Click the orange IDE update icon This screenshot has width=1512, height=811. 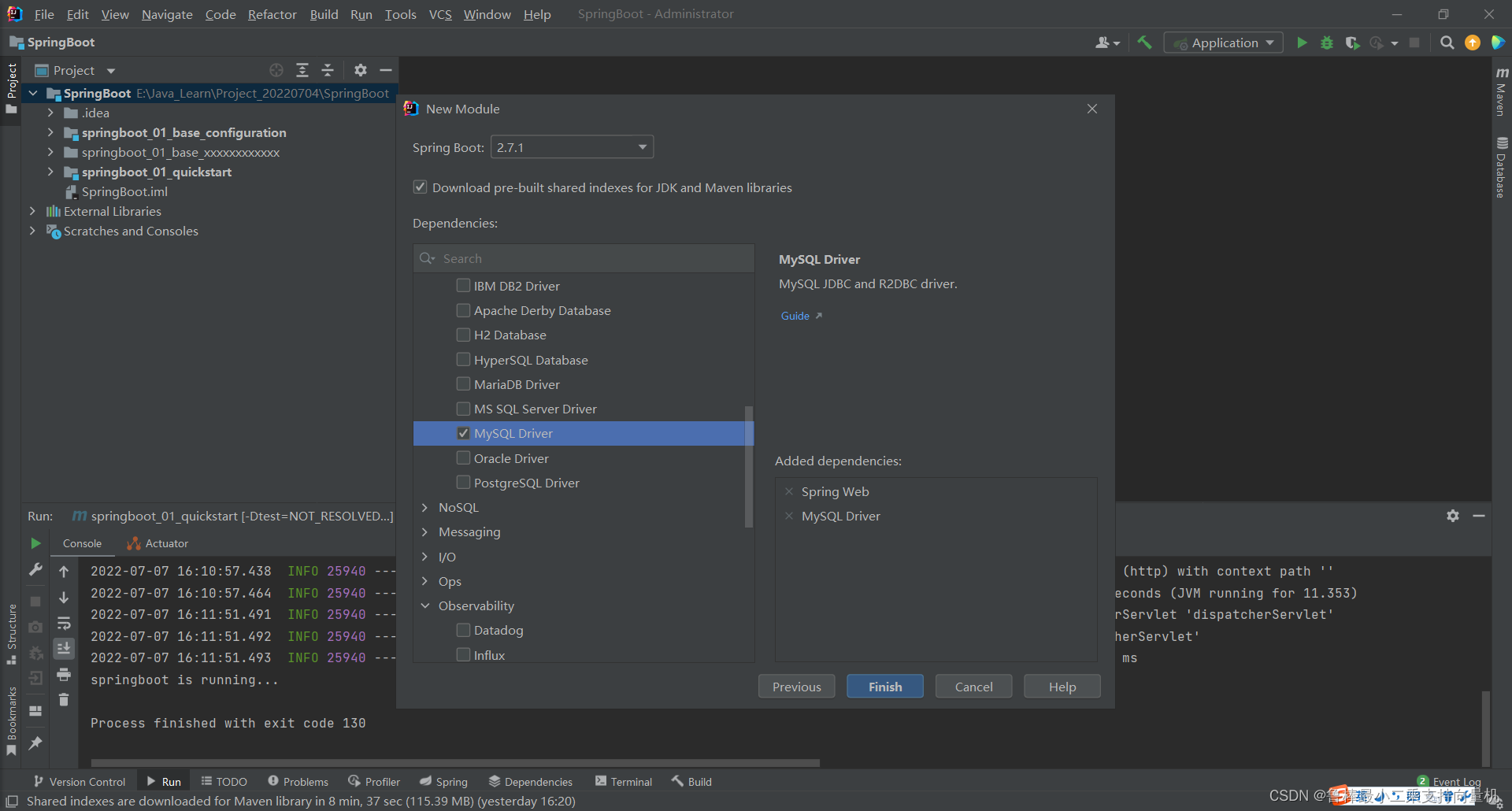coord(1472,43)
